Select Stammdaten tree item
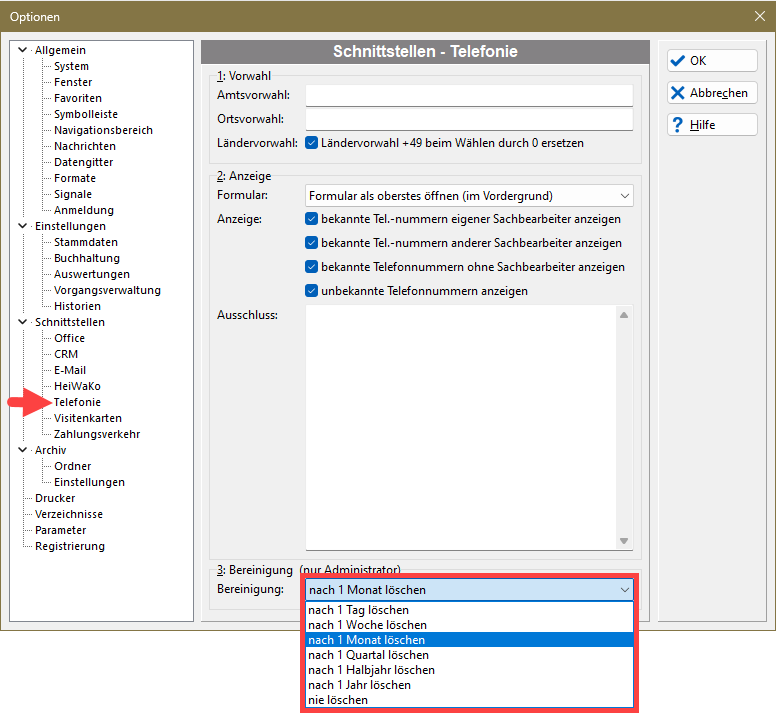This screenshot has width=776, height=713. tap(86, 242)
